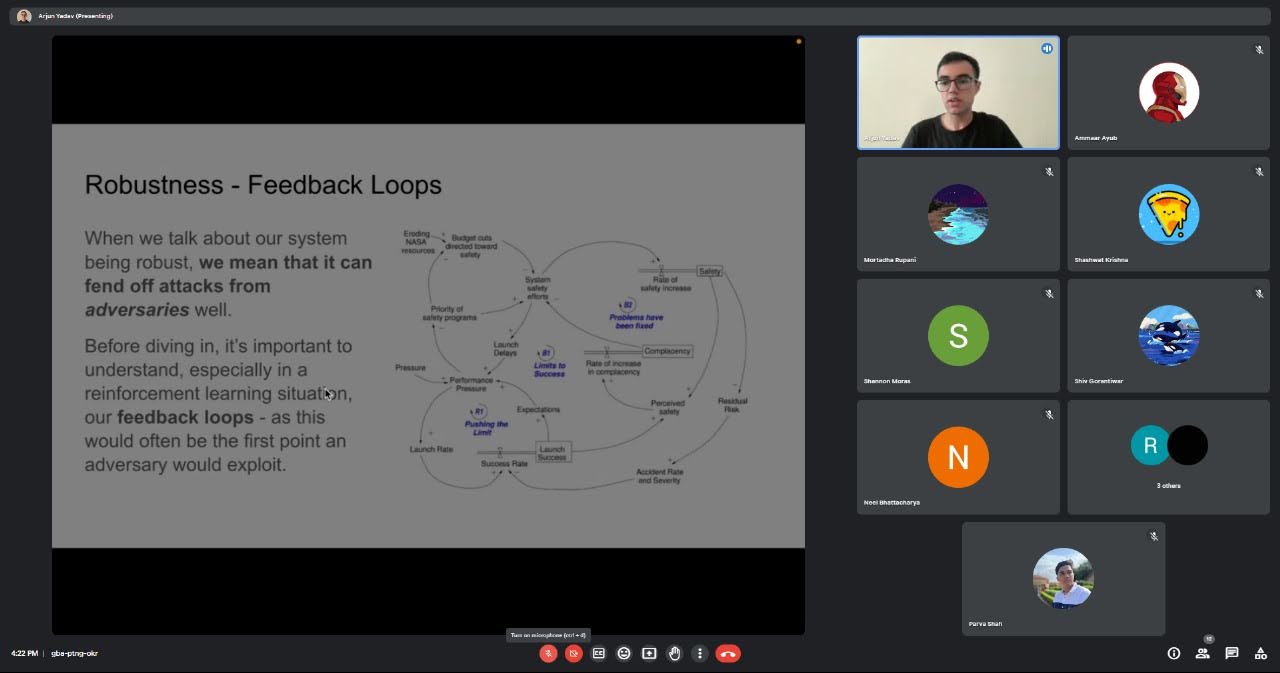Click the Shannon Moras participant tile
The image size is (1280, 673).
958,336
